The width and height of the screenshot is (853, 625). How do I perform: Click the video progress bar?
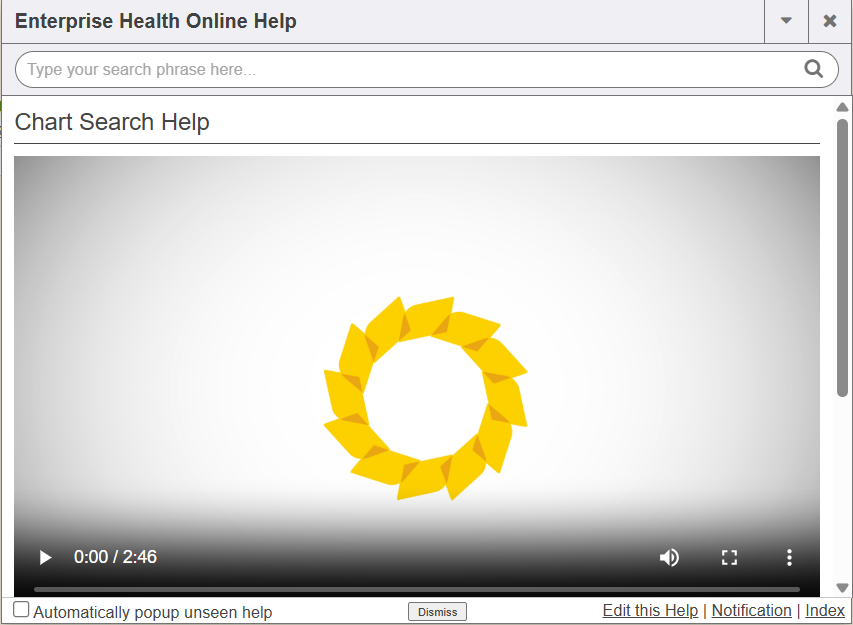(416, 589)
